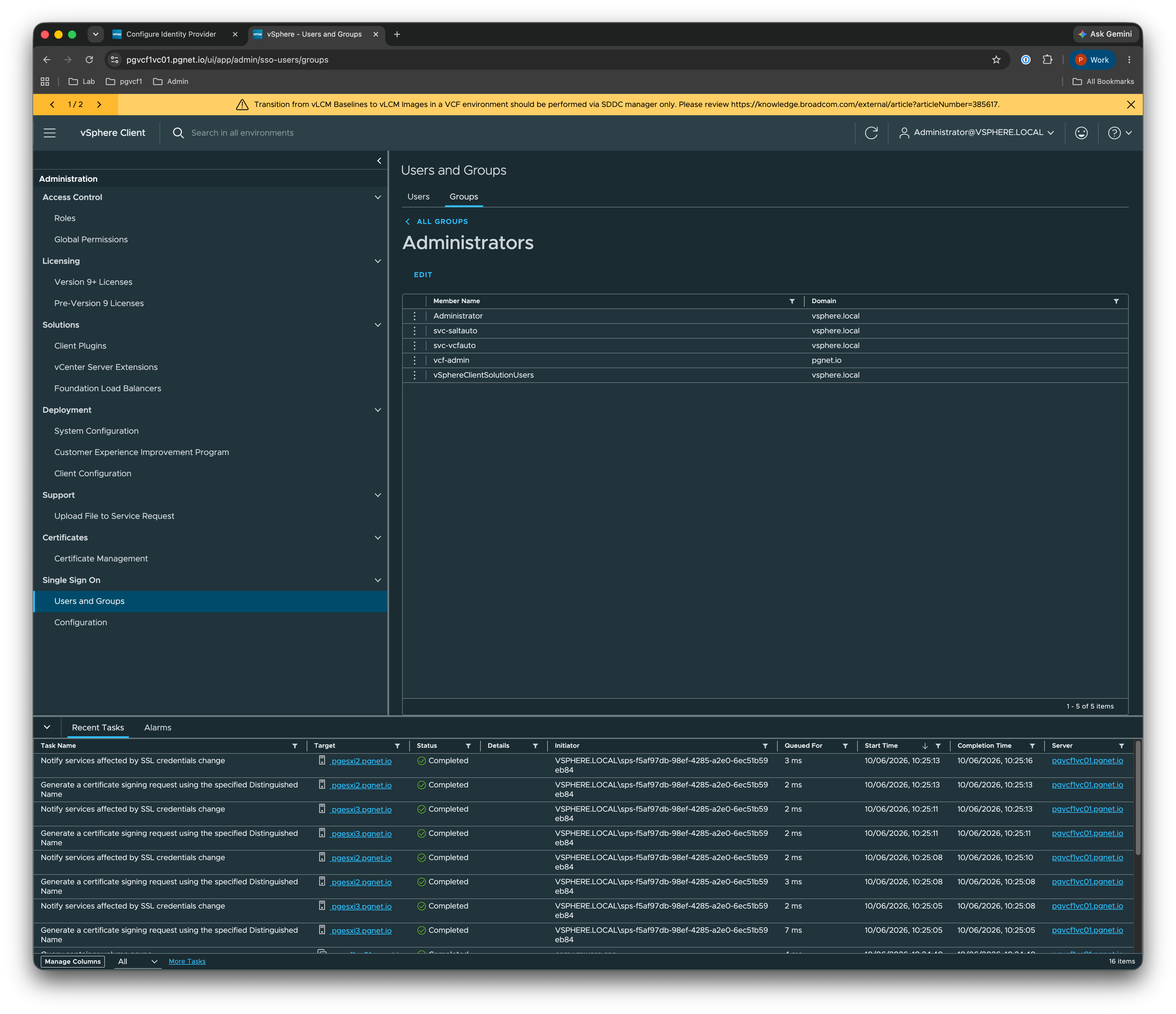The image size is (1176, 1014).
Task: Collapse the Licensing section
Action: pyautogui.click(x=378, y=261)
